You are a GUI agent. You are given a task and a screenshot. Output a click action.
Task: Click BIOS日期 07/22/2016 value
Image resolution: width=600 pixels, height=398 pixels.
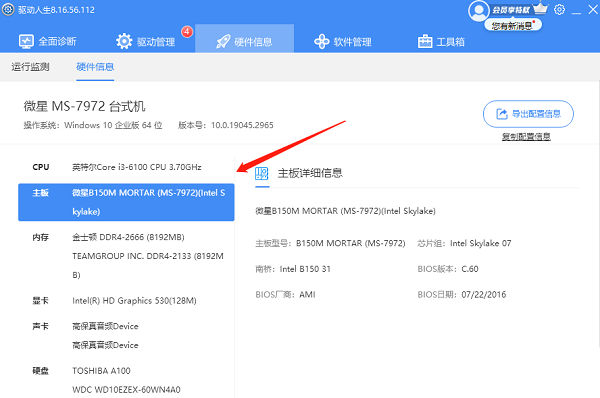(484, 295)
